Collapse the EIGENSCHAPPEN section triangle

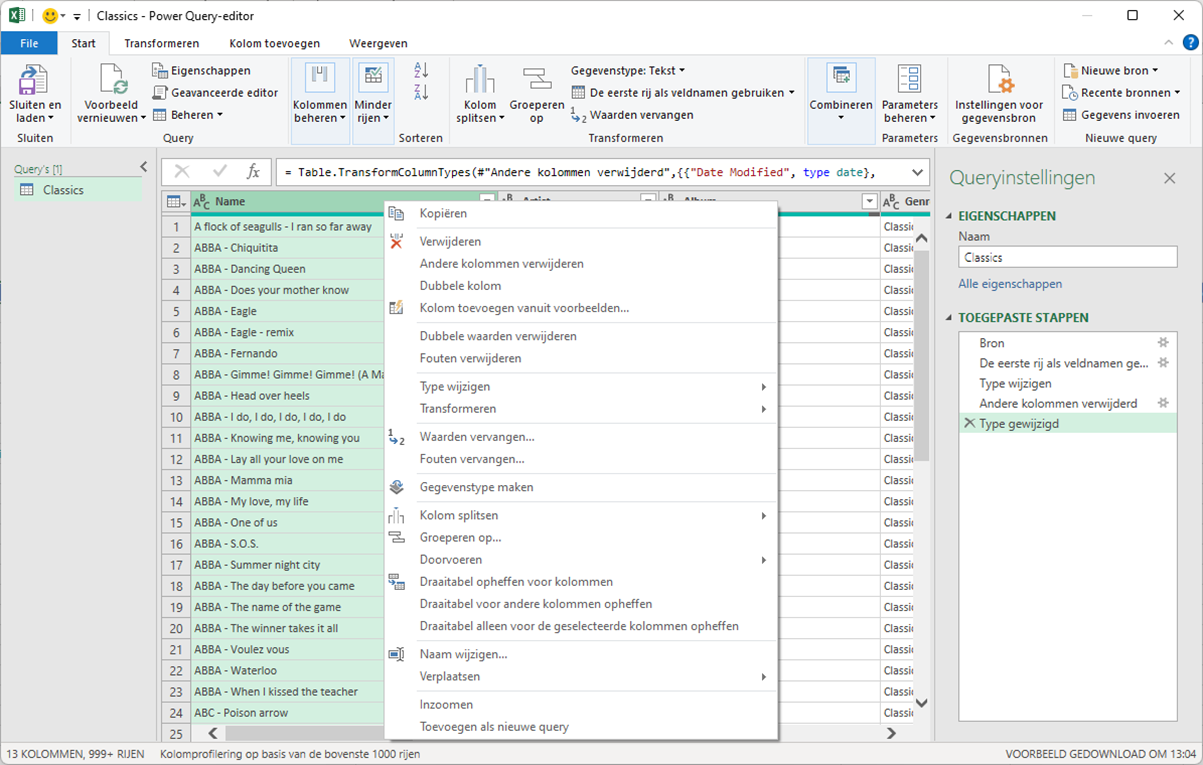950,216
